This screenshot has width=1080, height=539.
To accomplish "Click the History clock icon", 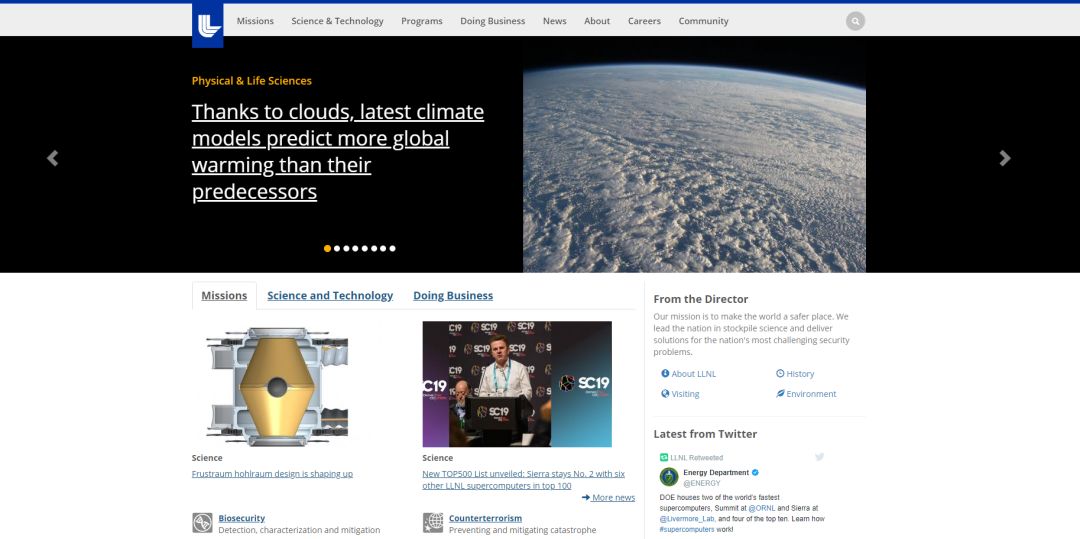I will (780, 373).
